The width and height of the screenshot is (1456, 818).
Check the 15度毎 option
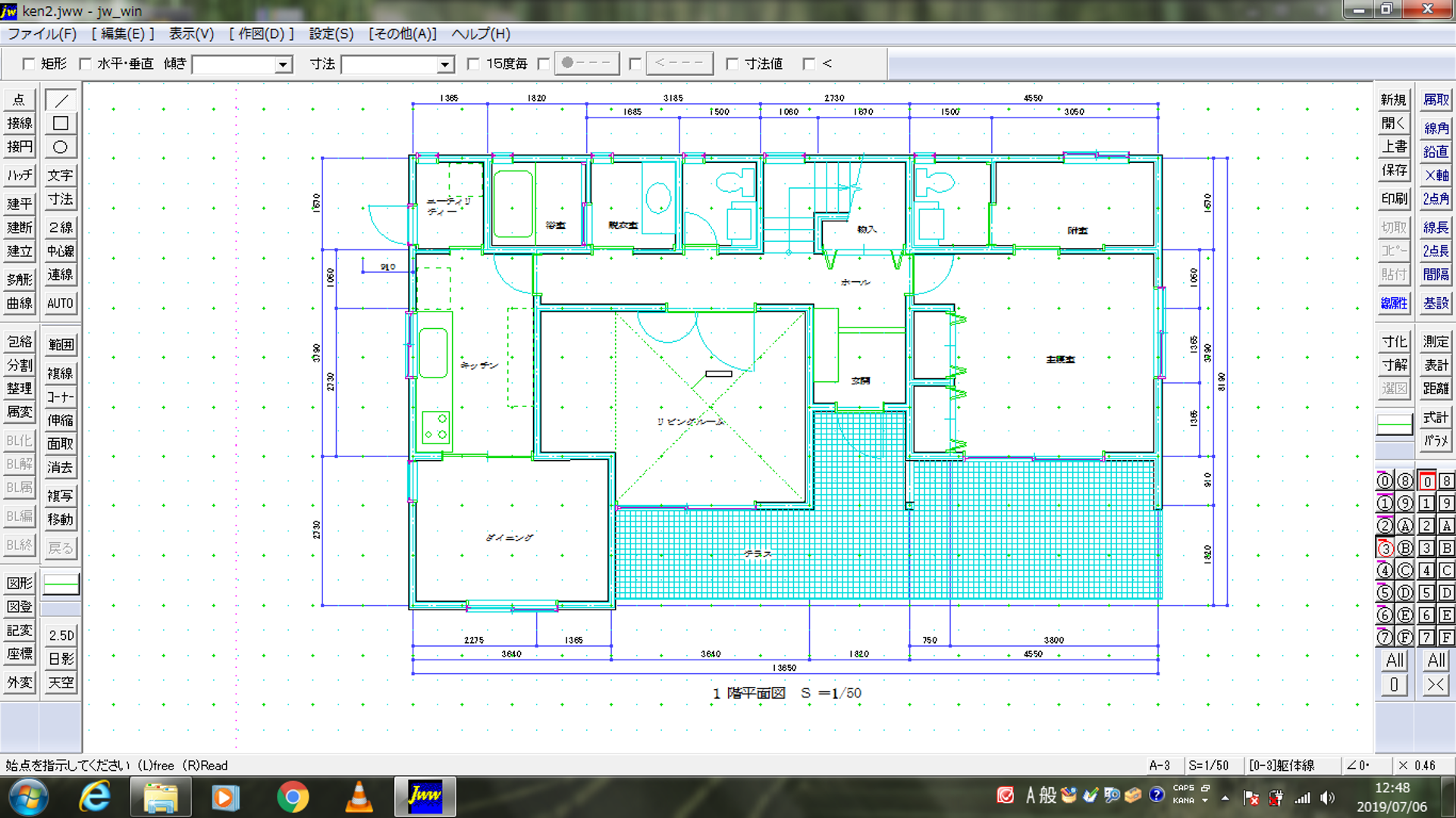click(x=474, y=64)
